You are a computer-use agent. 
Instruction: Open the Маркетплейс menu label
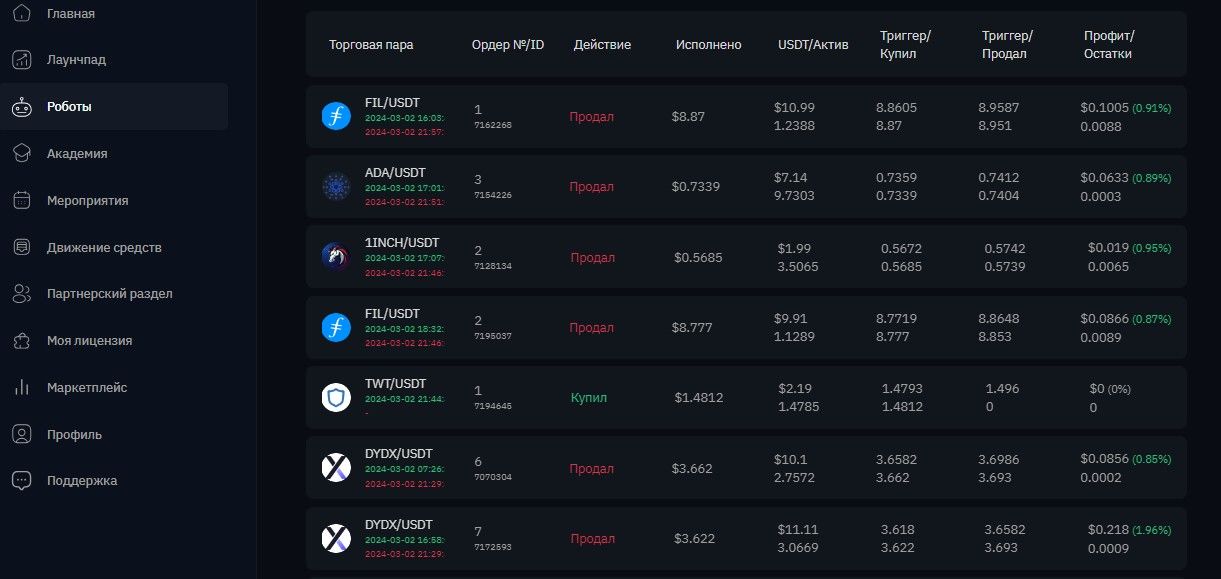point(87,388)
